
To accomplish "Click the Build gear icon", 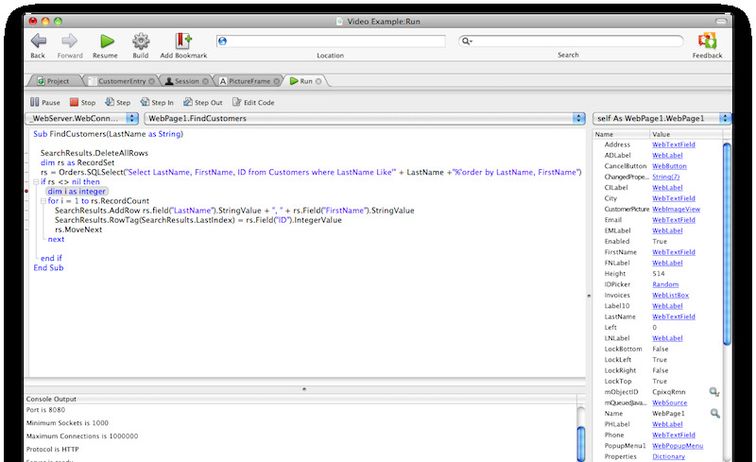I will 141,41.
